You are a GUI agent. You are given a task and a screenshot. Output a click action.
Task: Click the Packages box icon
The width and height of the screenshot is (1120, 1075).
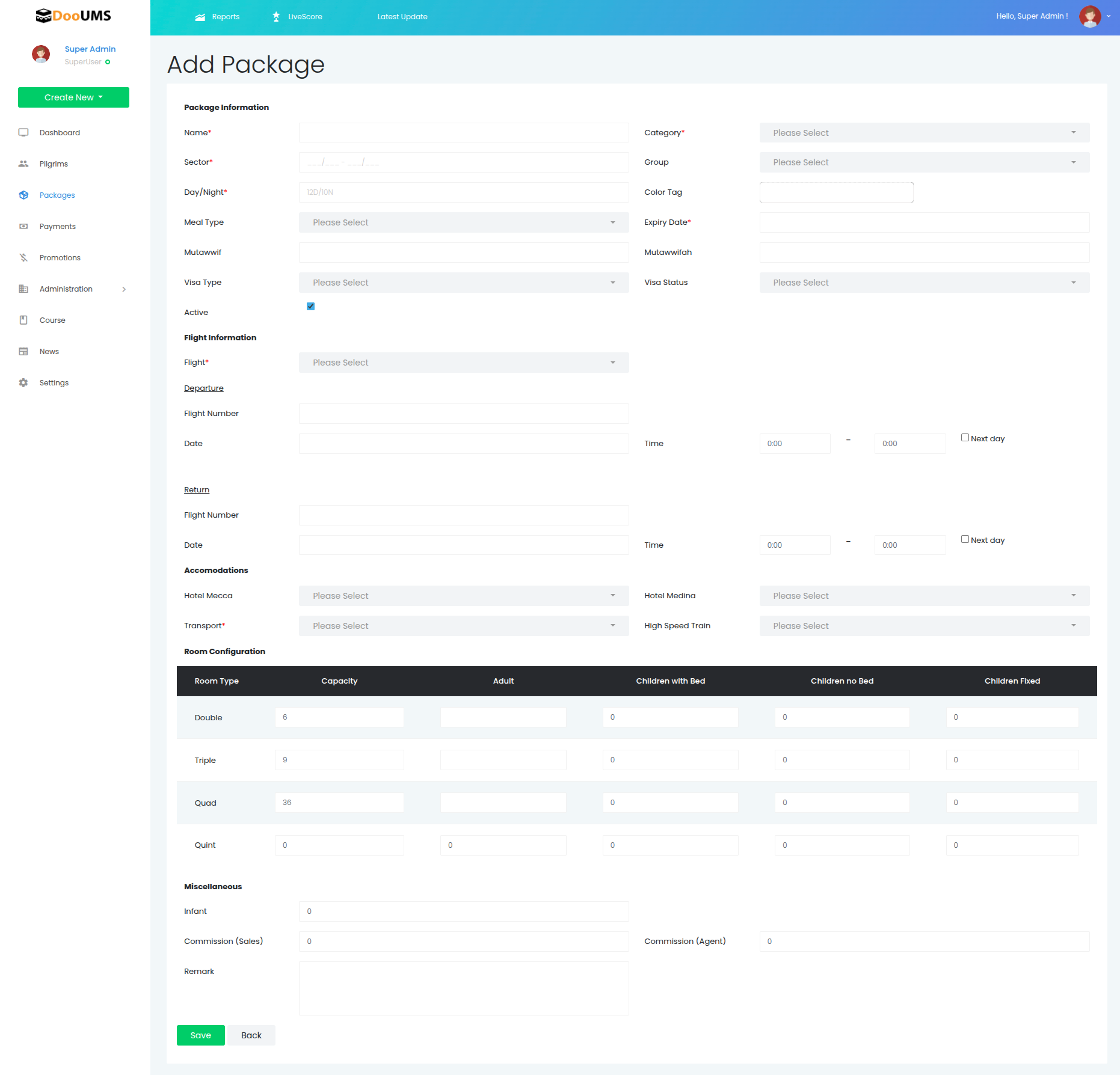[23, 195]
